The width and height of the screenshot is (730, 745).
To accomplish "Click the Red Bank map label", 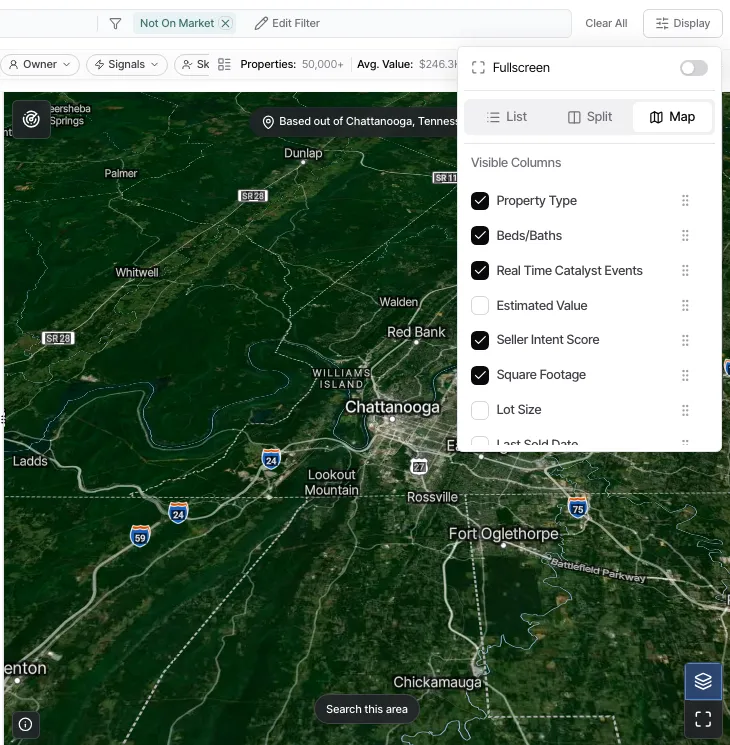I will click(x=416, y=332).
